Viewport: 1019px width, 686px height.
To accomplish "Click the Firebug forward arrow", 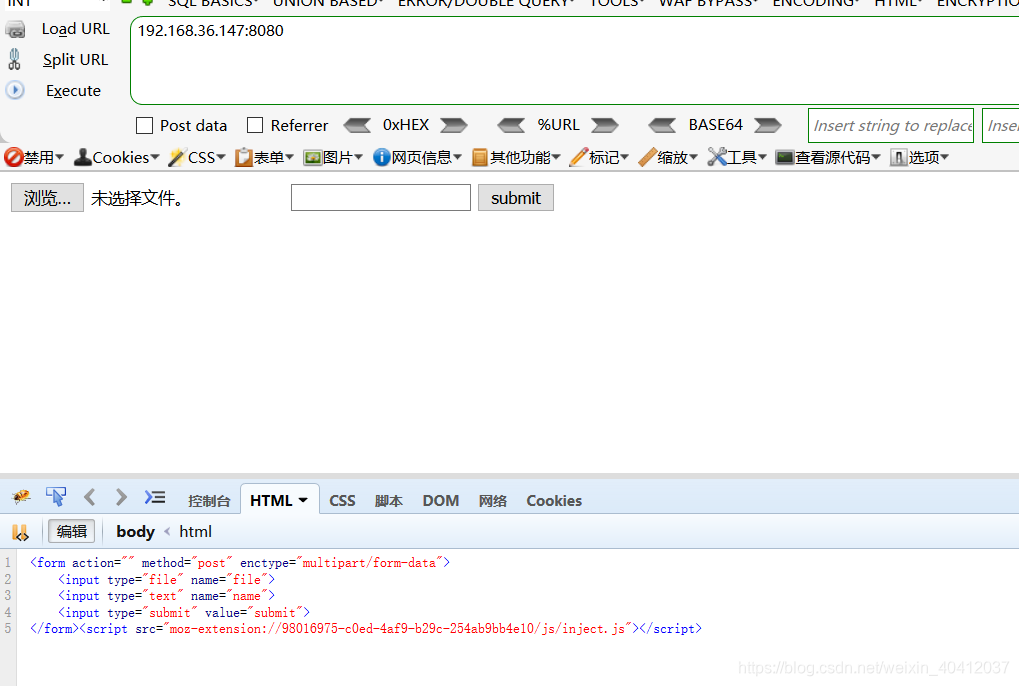I will coord(121,497).
